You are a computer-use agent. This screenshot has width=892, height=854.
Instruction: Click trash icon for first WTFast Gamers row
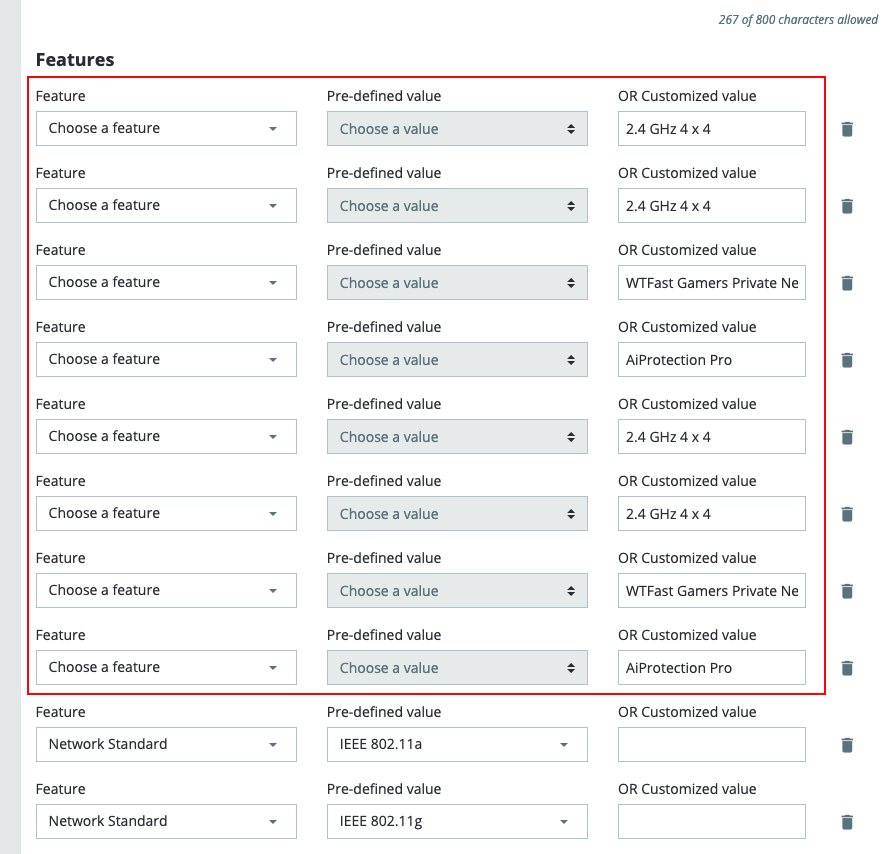click(x=847, y=283)
